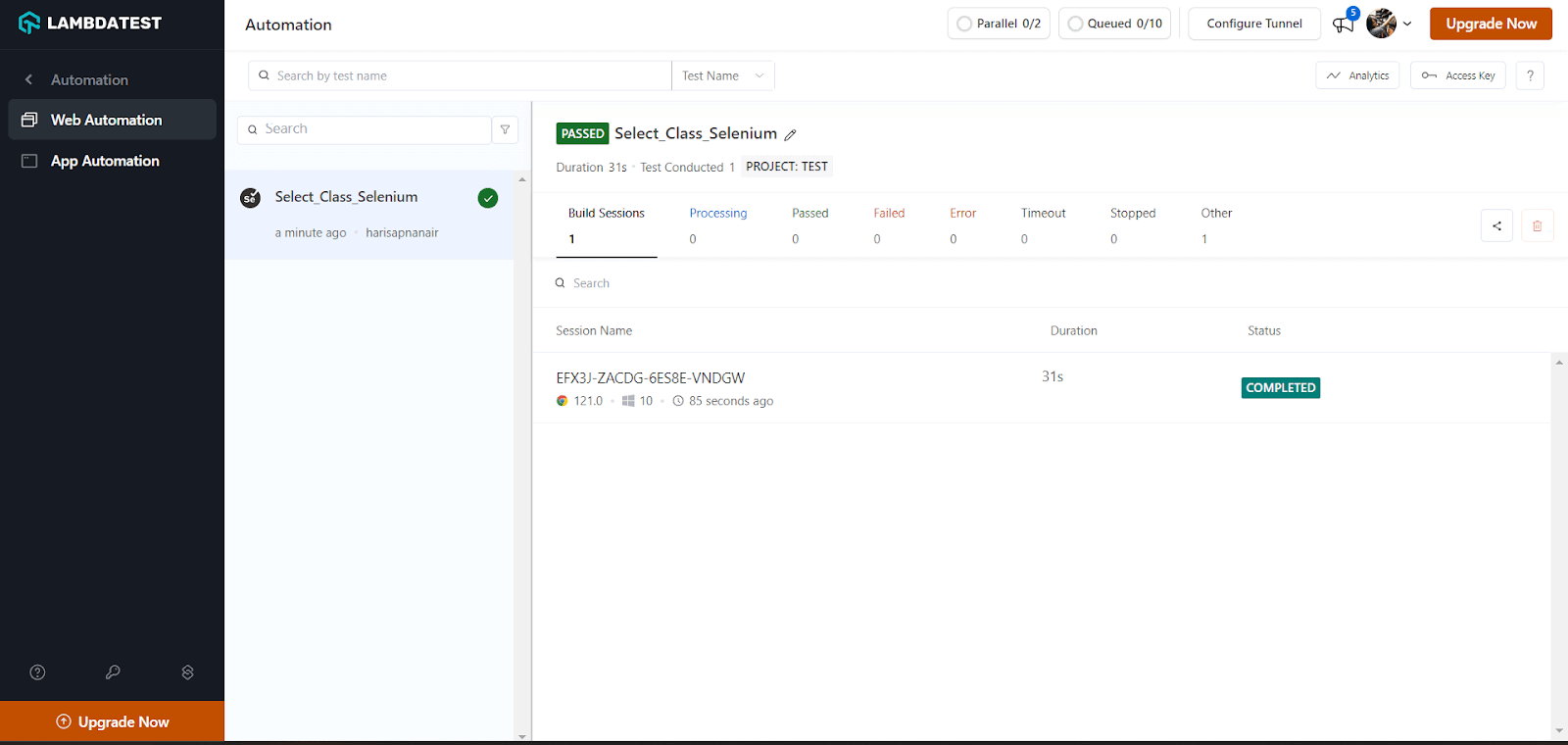
Task: Select Other tab
Action: tap(1216, 225)
